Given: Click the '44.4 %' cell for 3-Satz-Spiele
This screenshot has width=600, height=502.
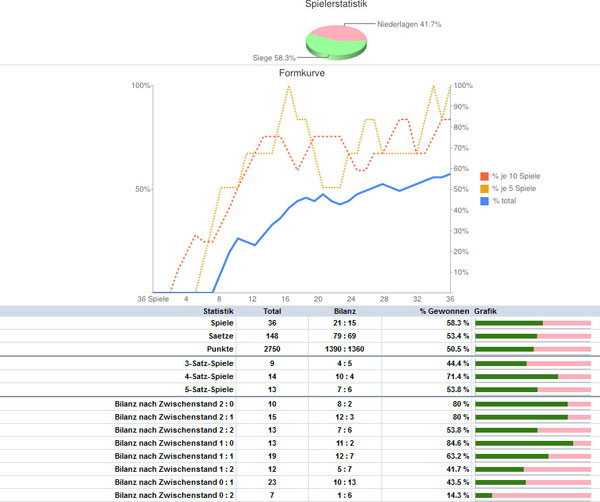Looking at the screenshot, I should pos(458,363).
